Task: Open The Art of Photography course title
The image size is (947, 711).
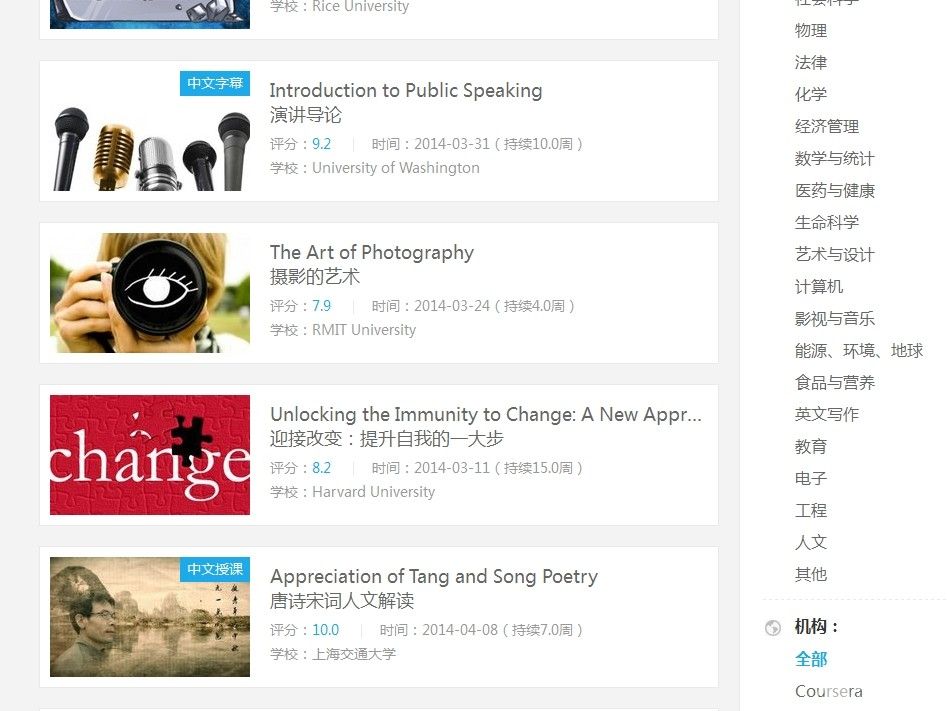Action: (372, 253)
